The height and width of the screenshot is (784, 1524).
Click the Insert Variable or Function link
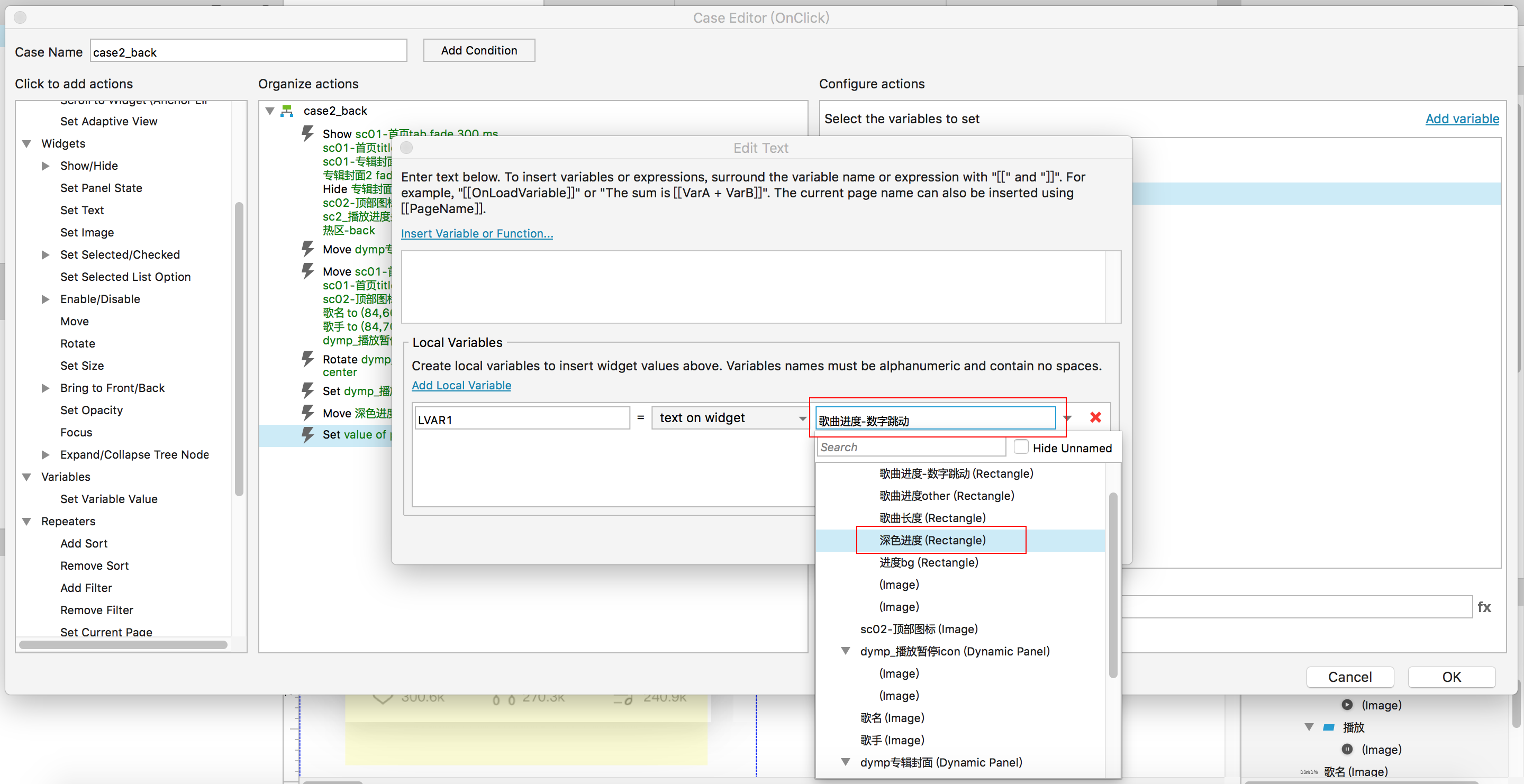(477, 233)
